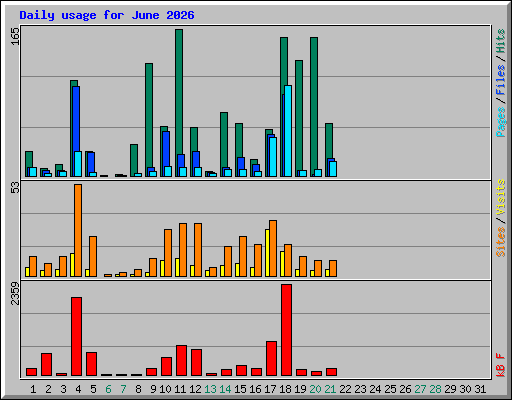Screen dimensions: 512x400
Task: Click day 18 on the x-axis
Action: click(x=285, y=389)
